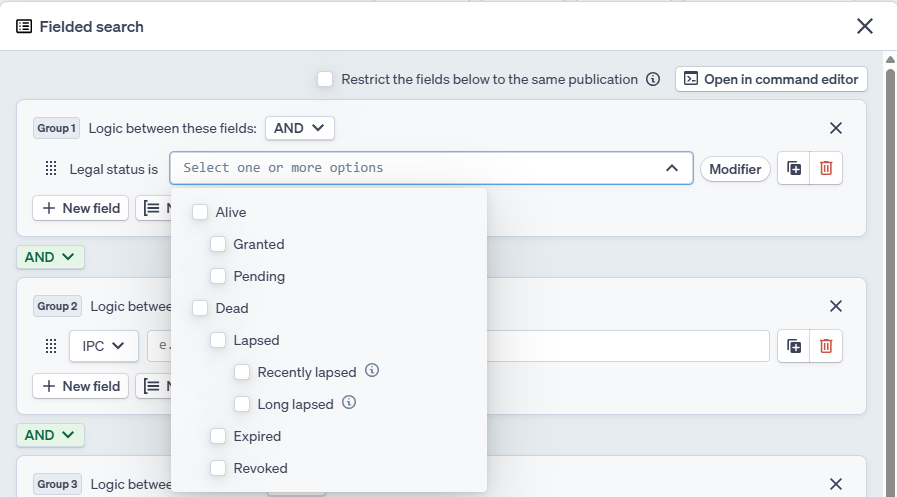Enable restrict fields to same publication
Viewport: 897px width, 497px height.
click(325, 79)
